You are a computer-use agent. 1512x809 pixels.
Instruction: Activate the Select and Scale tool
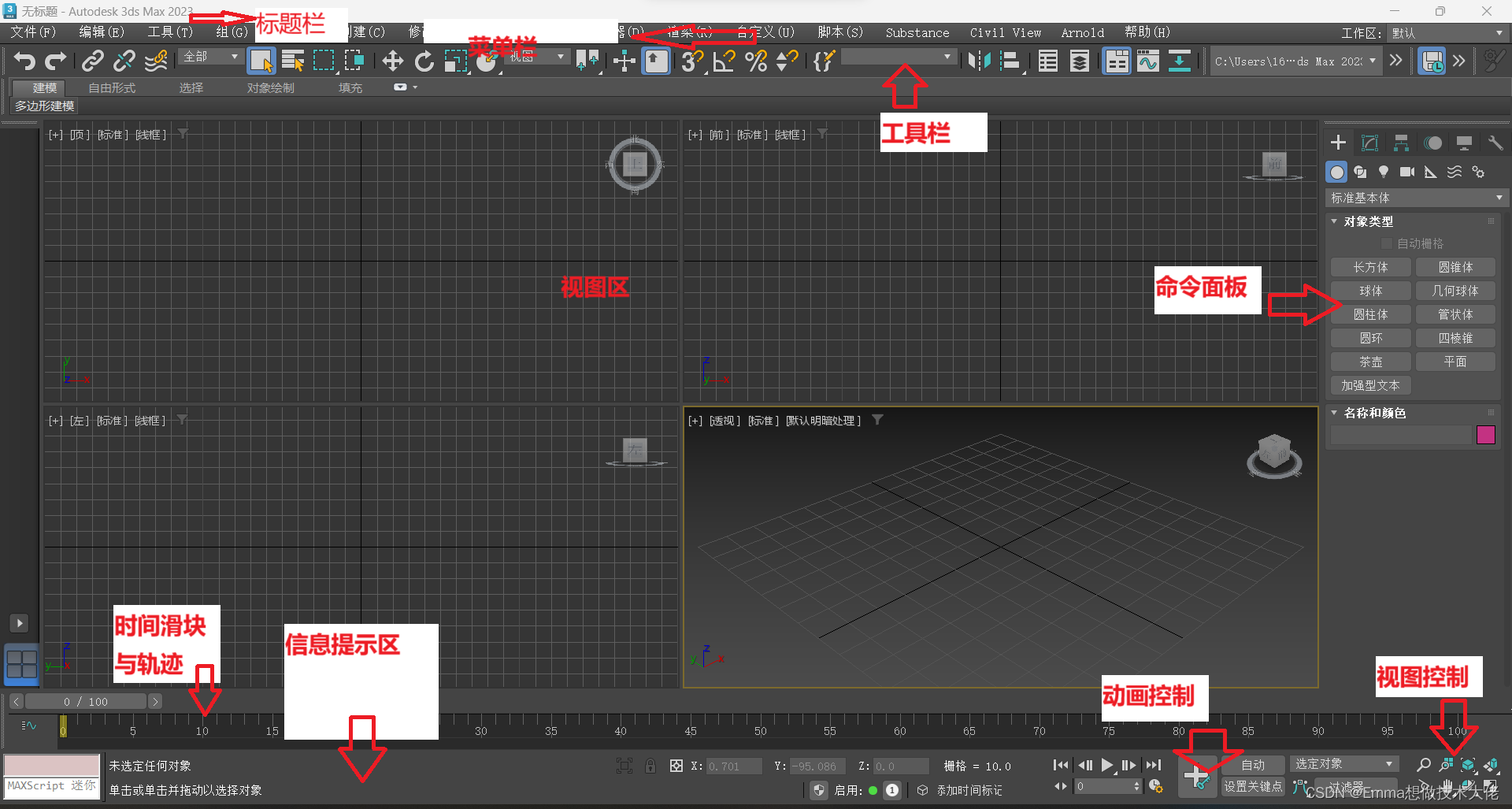pos(456,61)
